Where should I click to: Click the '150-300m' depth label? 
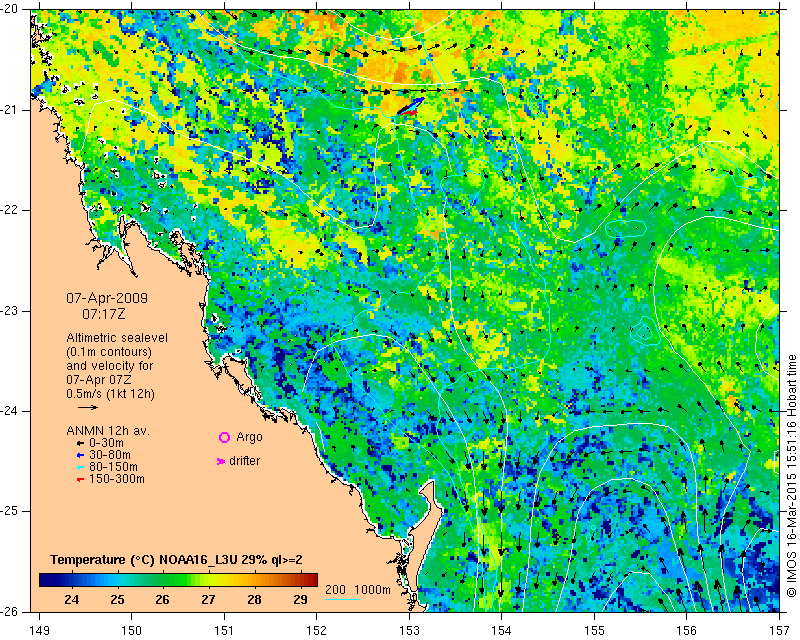pos(117,479)
